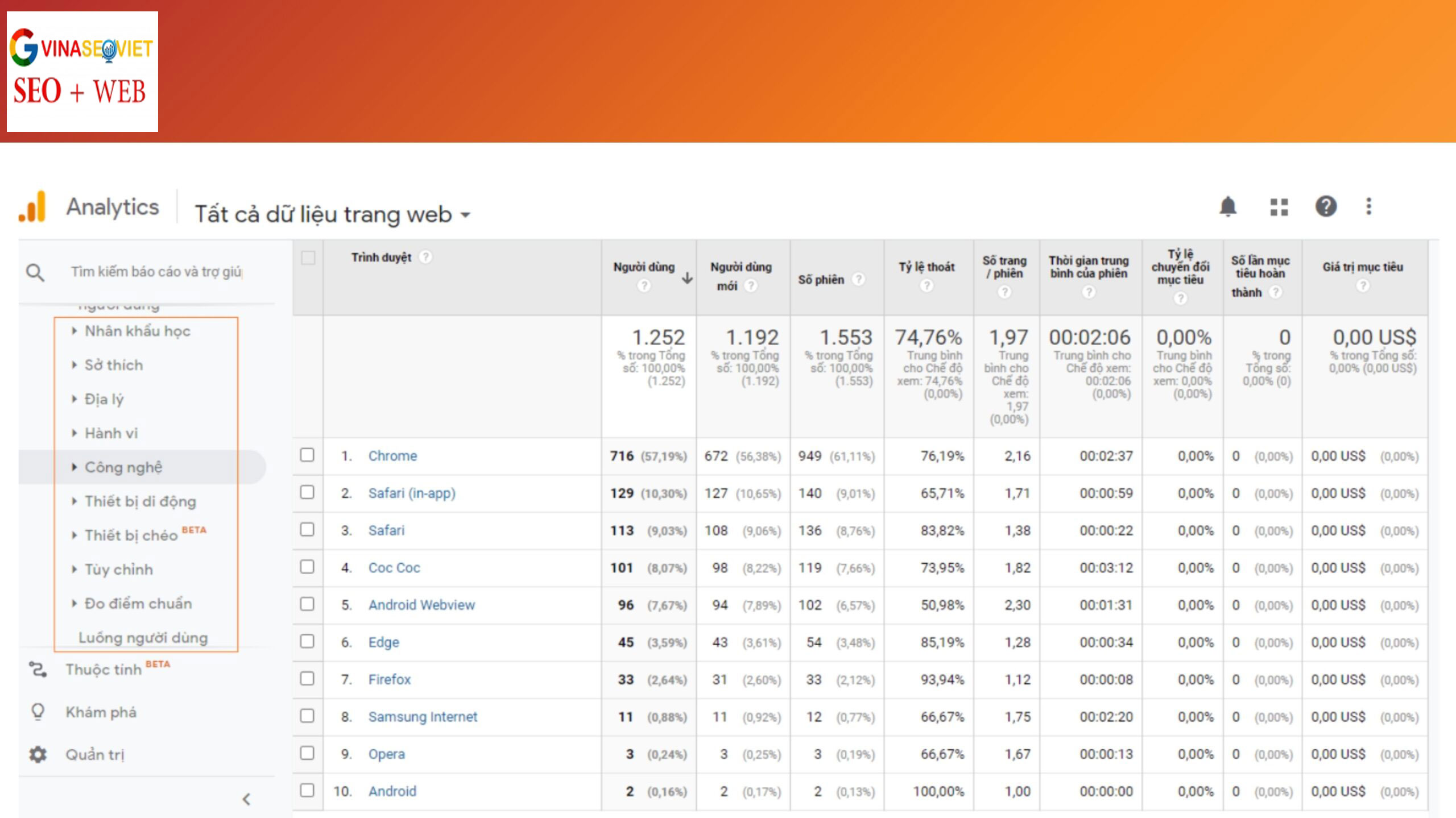Open Thuộc tính in the sidebar
This screenshot has width=1456, height=818.
pos(103,670)
